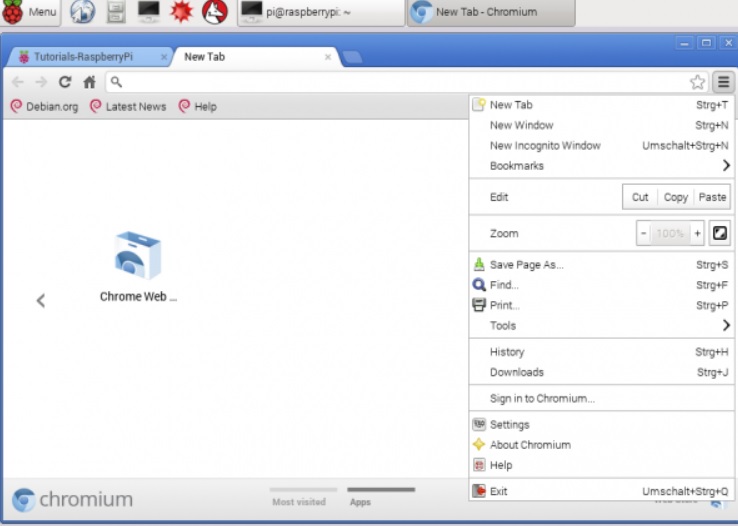
Task: Reload the page with refresh icon
Action: click(65, 82)
